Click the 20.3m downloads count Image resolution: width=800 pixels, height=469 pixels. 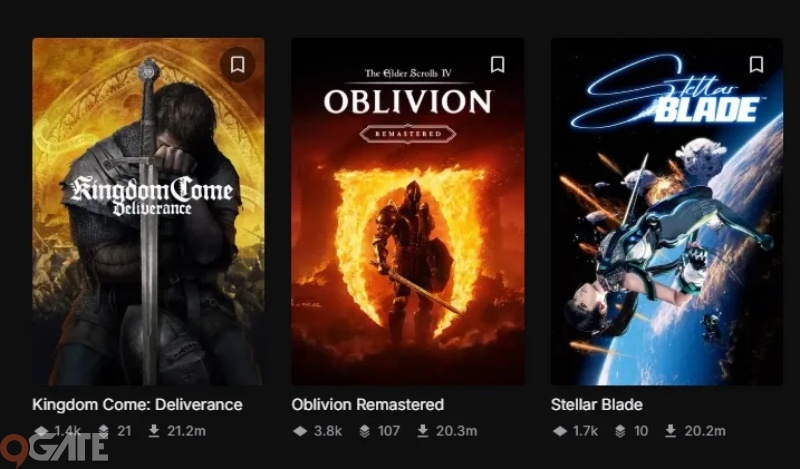457,431
